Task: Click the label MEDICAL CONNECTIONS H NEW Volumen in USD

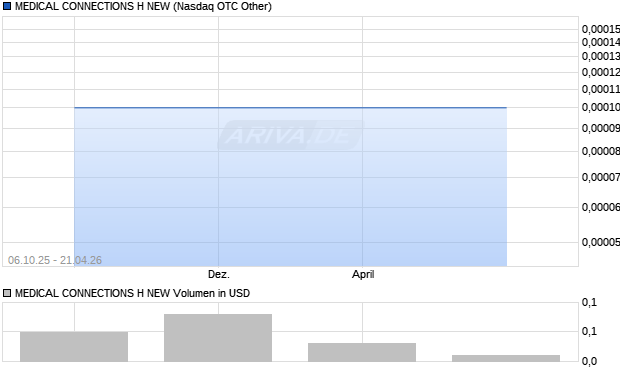Action: (132, 293)
